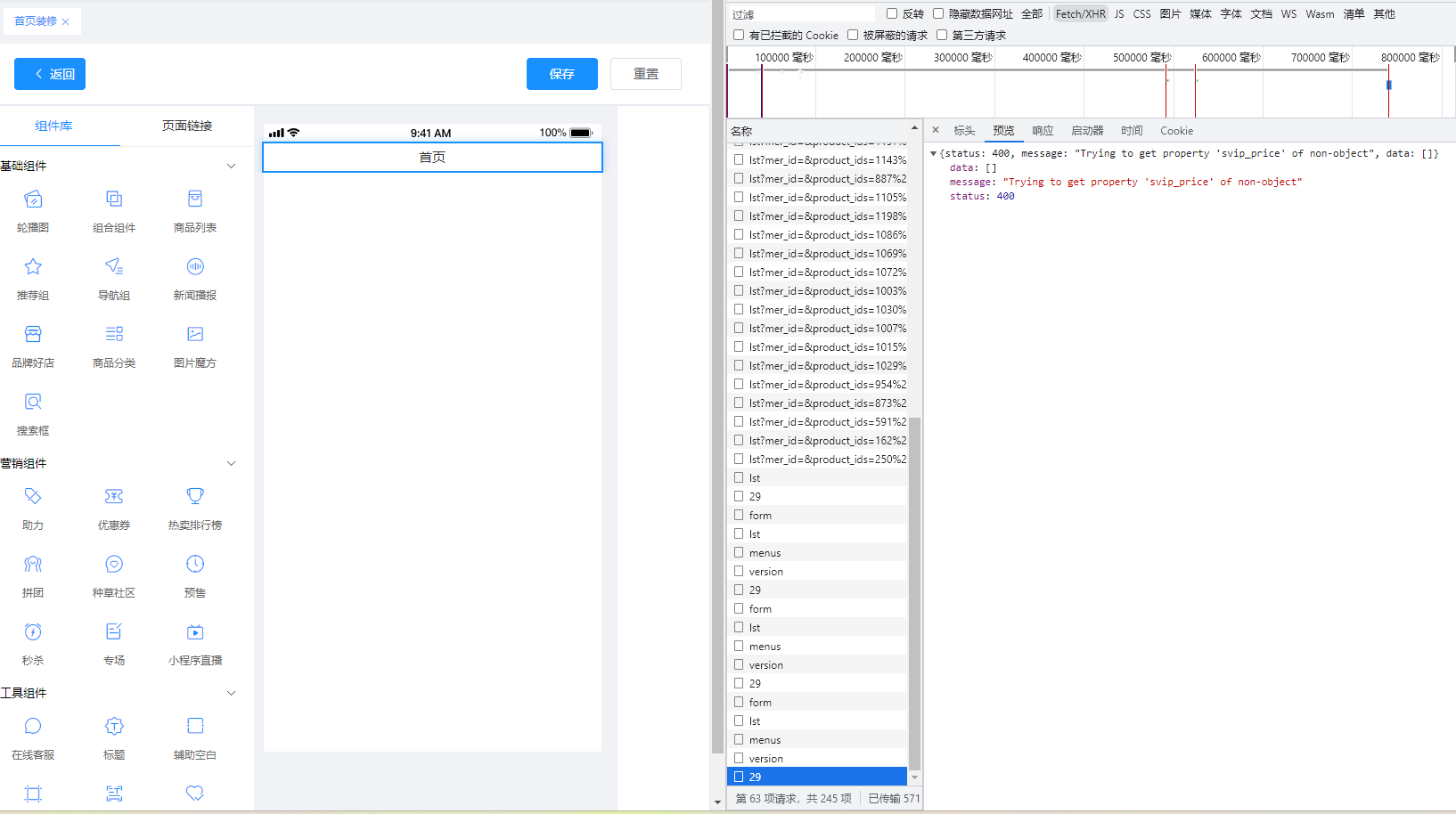Viewport: 1456px width, 814px height.
Task: Add the 小程序直播 live stream component
Action: point(195,644)
